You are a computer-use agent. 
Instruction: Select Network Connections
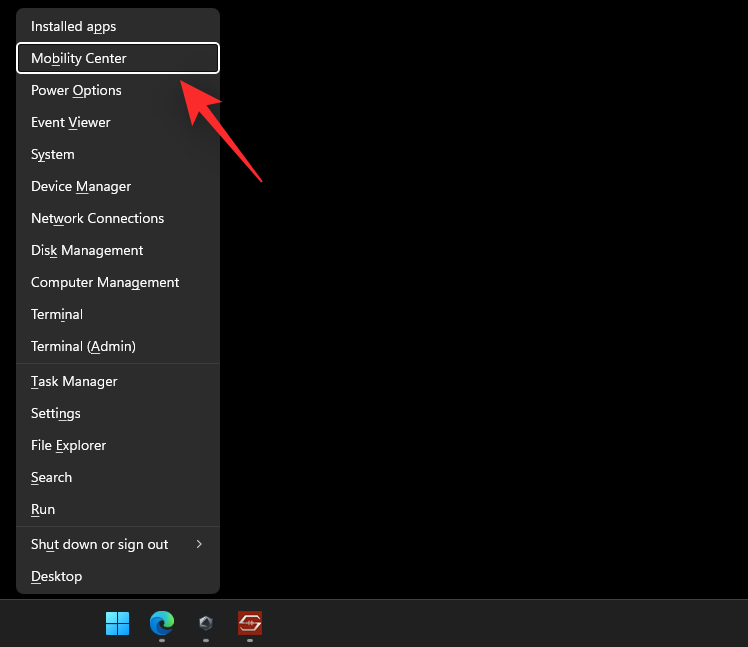point(97,218)
